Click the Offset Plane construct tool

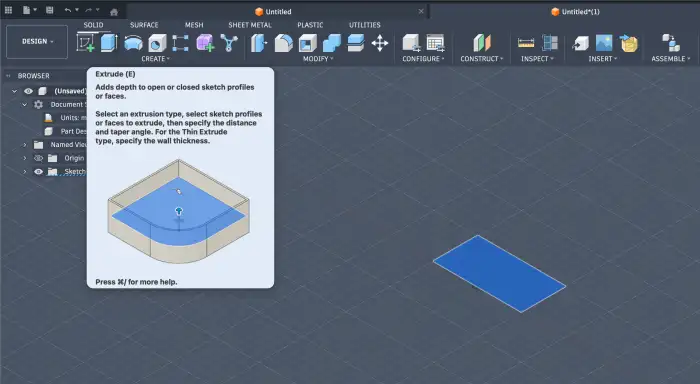[482, 43]
